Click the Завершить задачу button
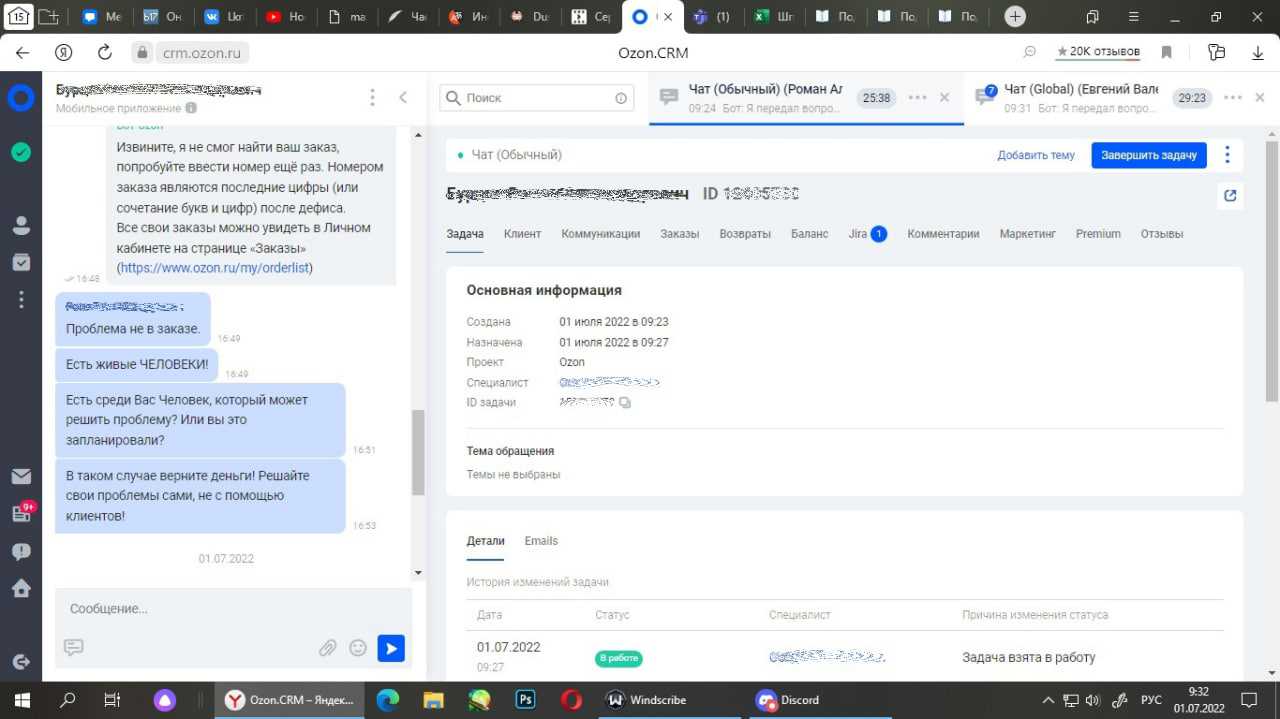 click(x=1149, y=155)
